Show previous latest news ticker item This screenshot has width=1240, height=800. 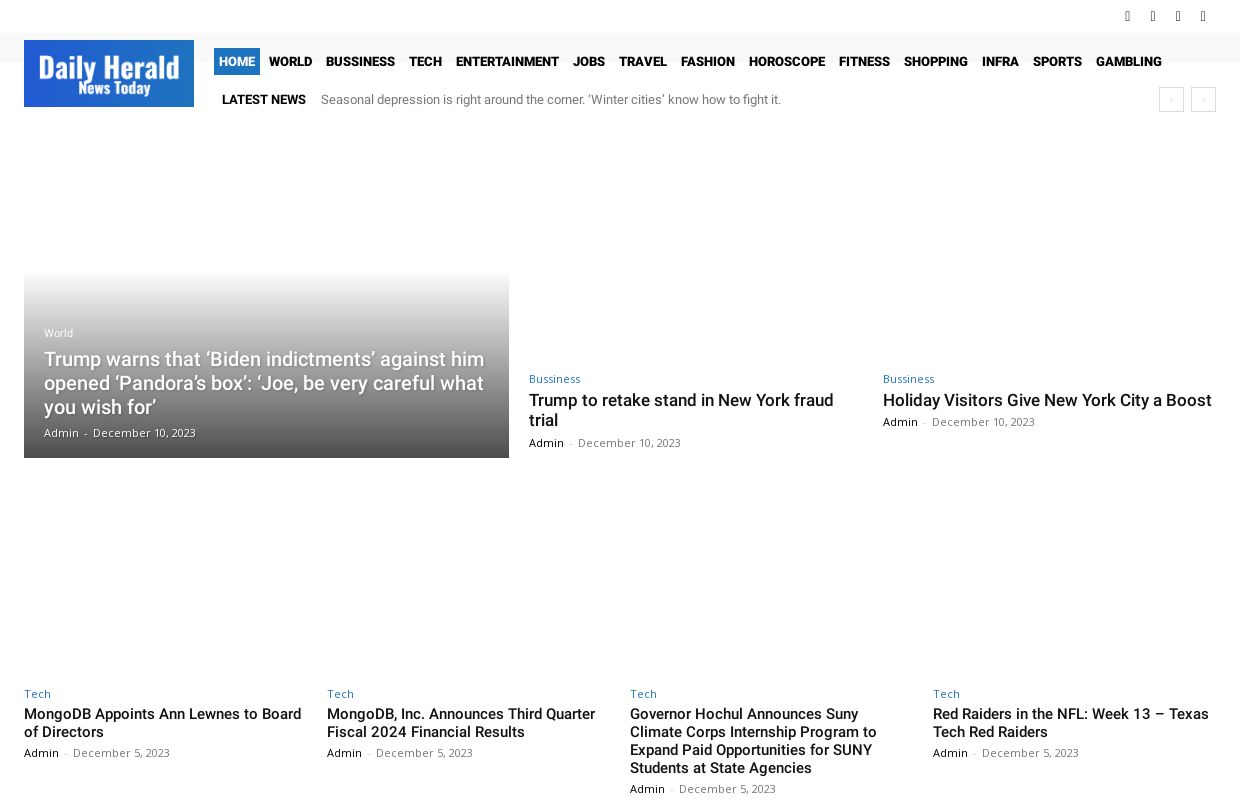(1171, 99)
